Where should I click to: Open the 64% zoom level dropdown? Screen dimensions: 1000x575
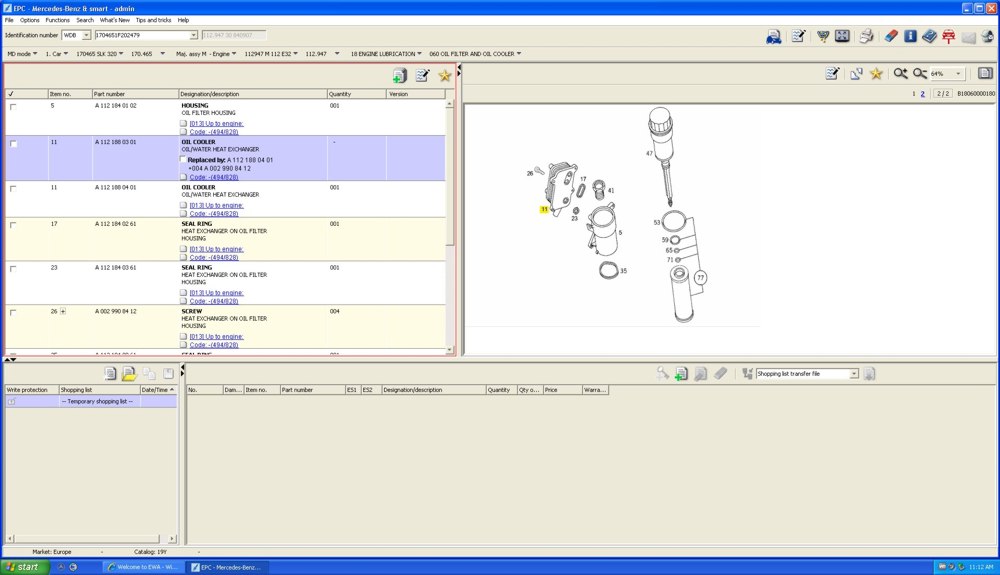coord(958,74)
